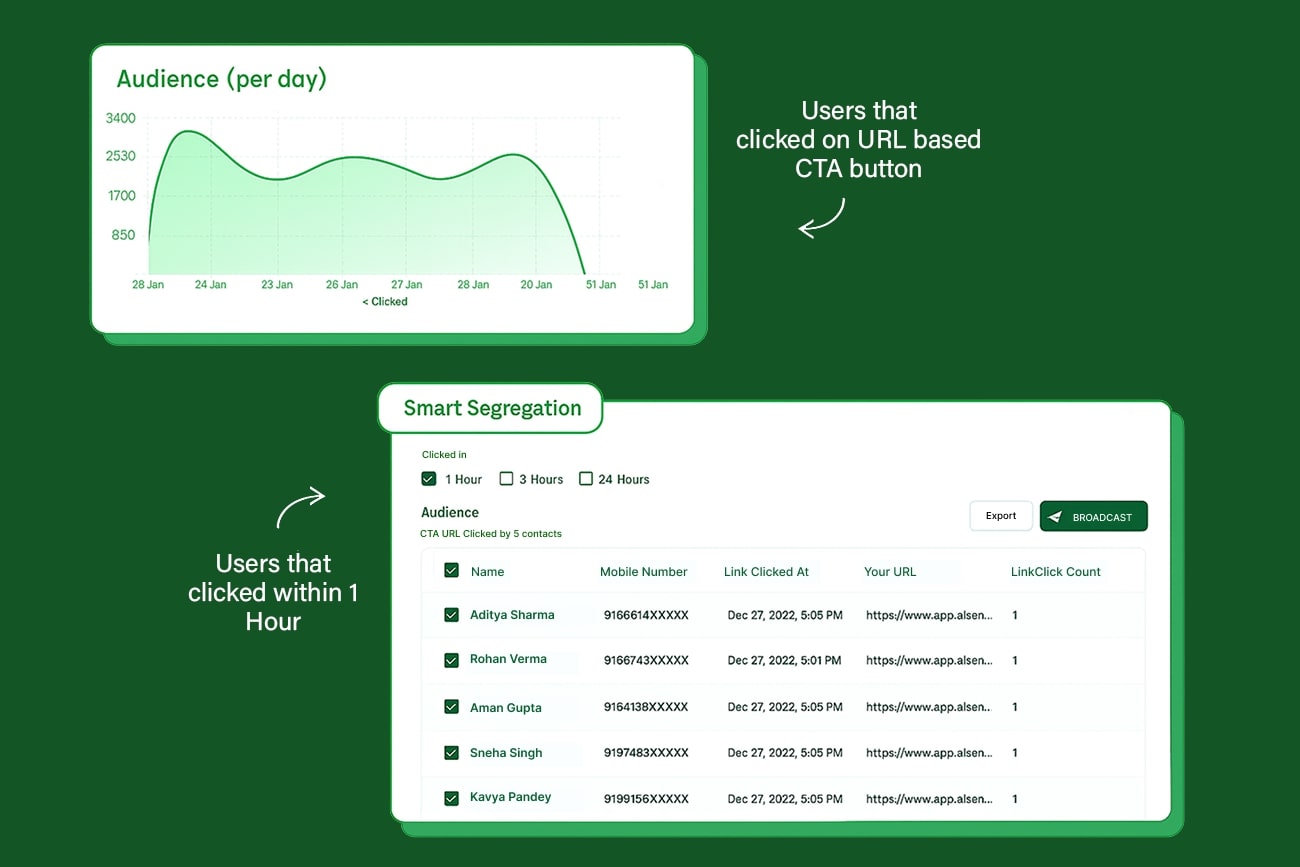Select the 1 Hour checked box icon
1300x867 pixels.
coord(428,479)
